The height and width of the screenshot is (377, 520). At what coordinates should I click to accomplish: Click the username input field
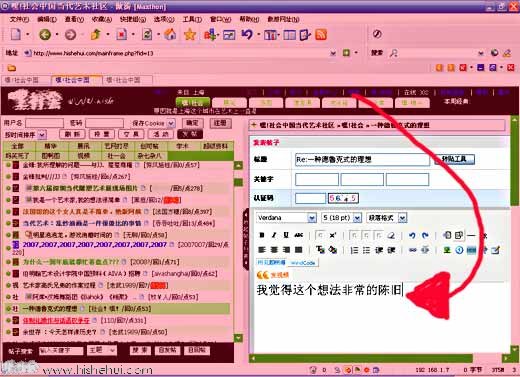coord(44,123)
